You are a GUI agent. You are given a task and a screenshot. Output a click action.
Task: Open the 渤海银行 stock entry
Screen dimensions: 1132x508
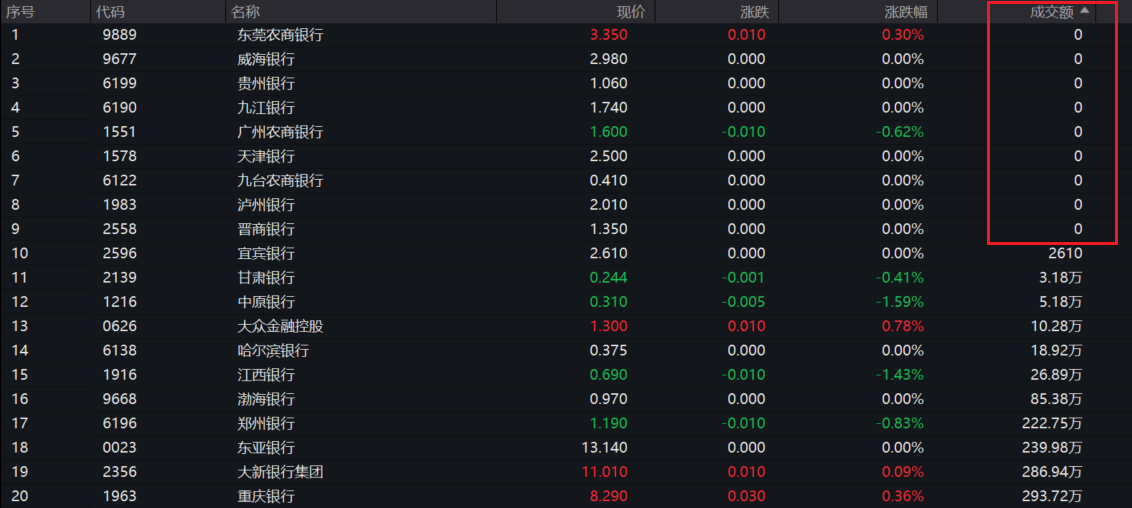pos(266,399)
